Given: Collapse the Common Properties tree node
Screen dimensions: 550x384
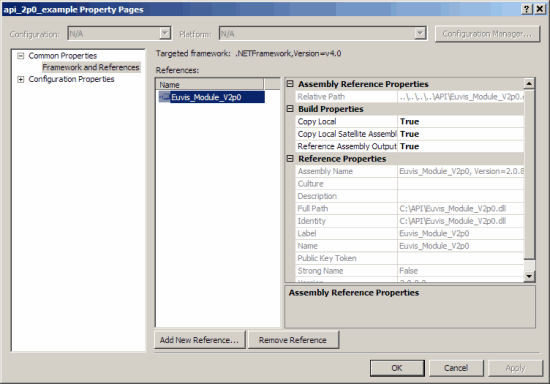Looking at the screenshot, I should coord(21,56).
